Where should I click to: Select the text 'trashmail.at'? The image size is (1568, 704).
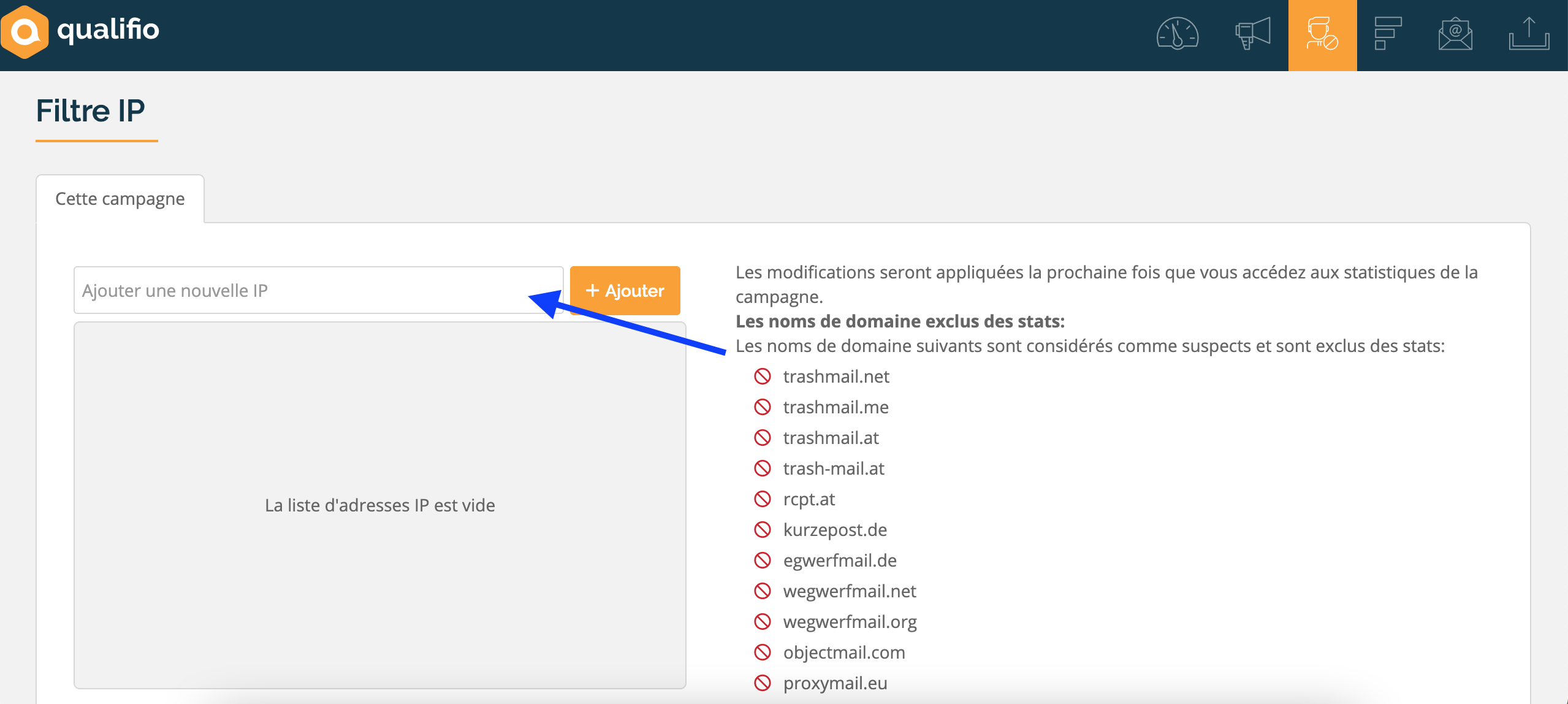point(831,438)
